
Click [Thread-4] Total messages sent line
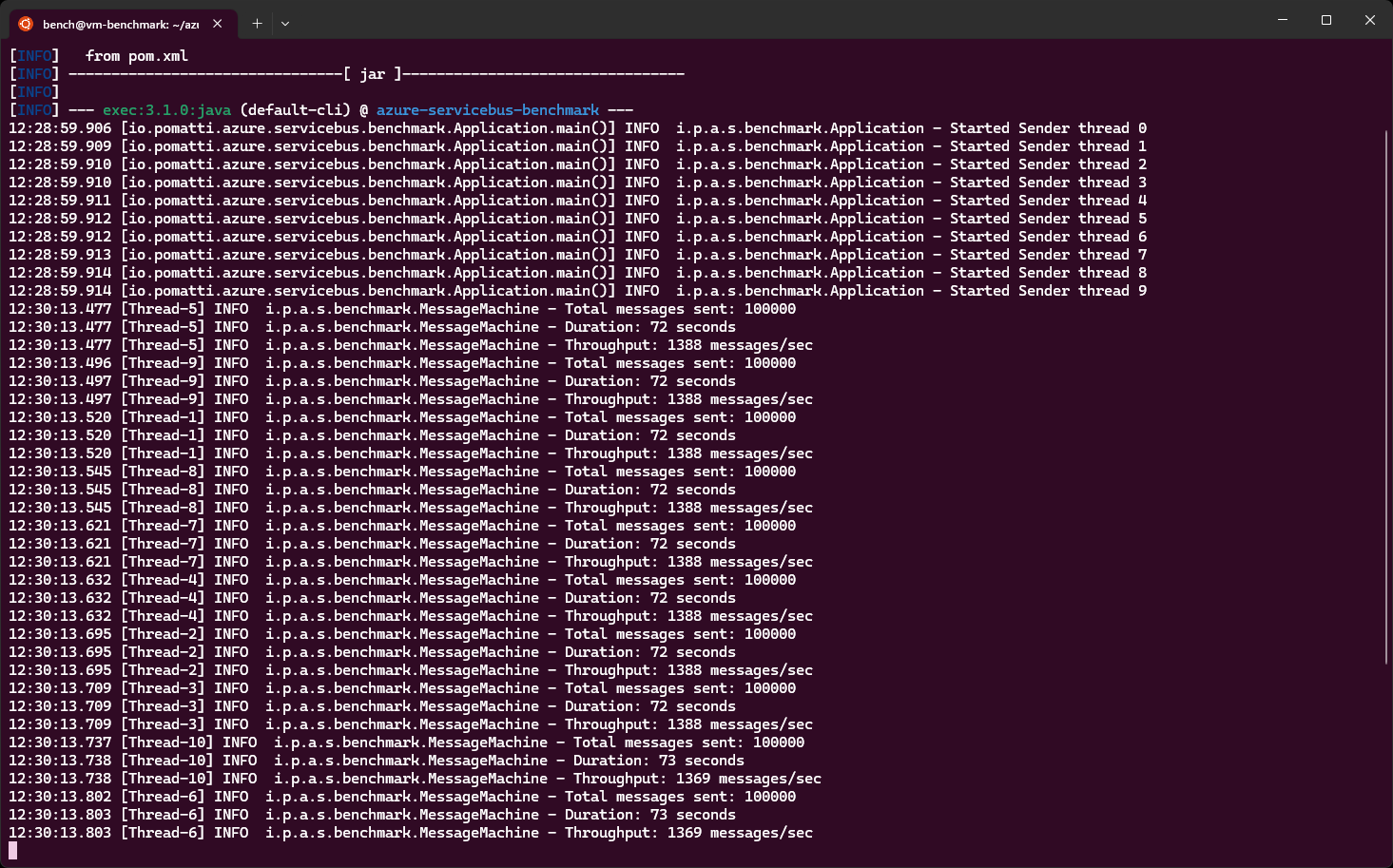tap(402, 580)
